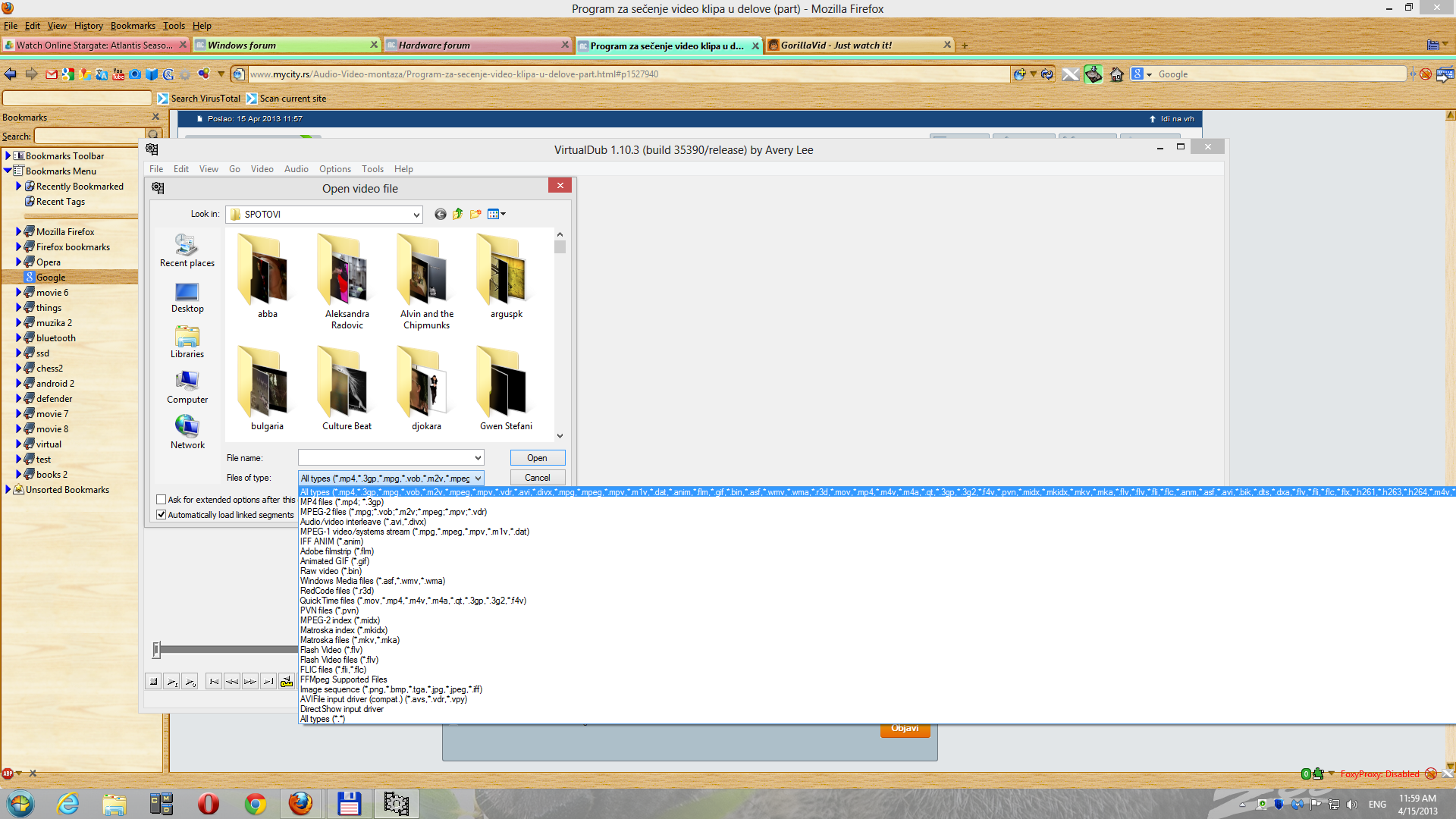Open VirtualDub from the Windows taskbar
The image size is (1456, 819).
point(396,803)
